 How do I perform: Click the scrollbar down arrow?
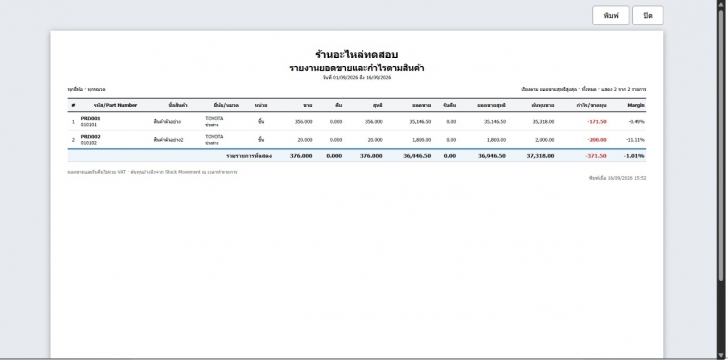[722, 356]
